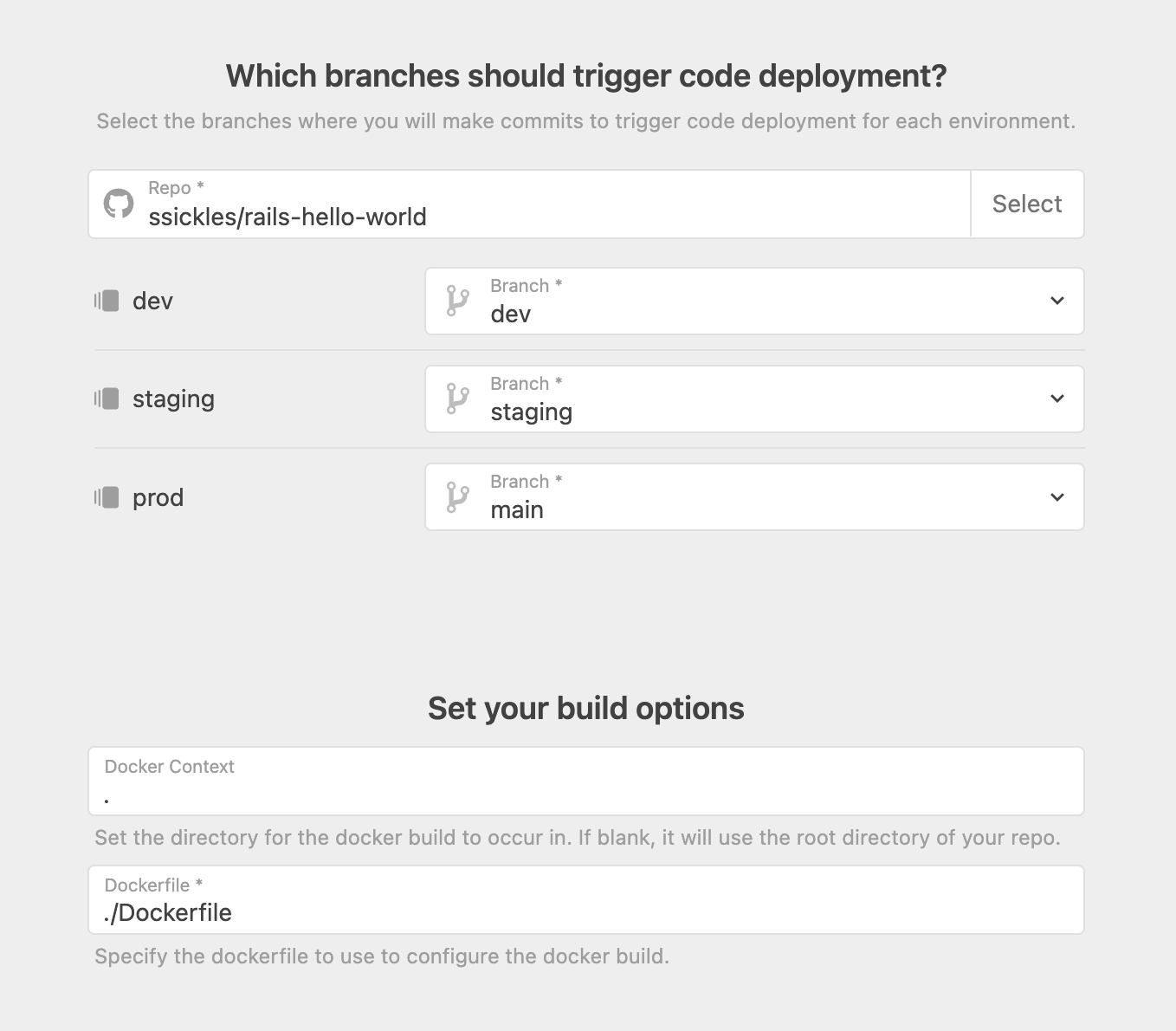Click the branch icon inside the dev Branch selector
The width and height of the screenshot is (1176, 1031).
[456, 301]
